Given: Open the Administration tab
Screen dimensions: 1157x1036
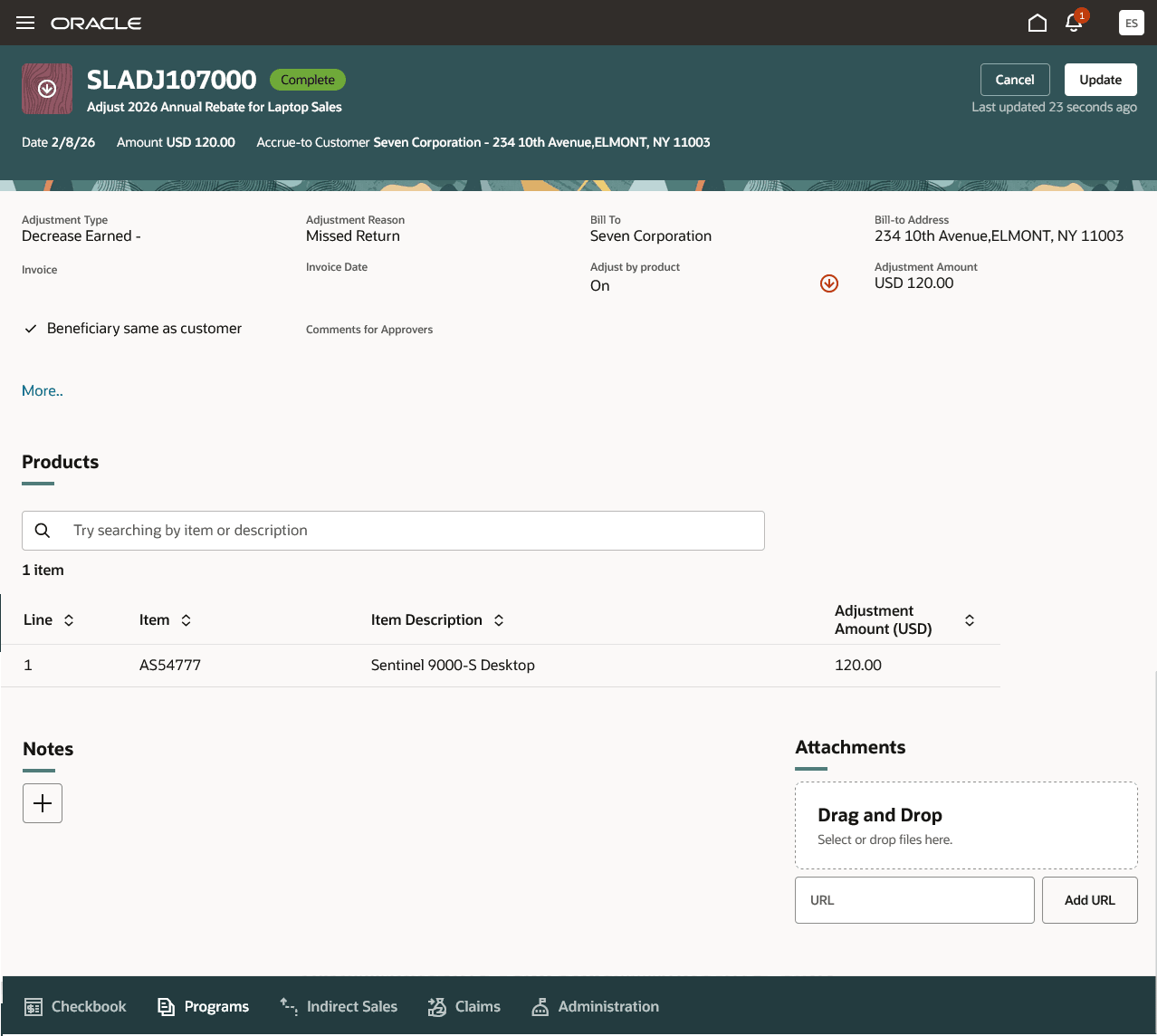Looking at the screenshot, I should coord(595,1007).
